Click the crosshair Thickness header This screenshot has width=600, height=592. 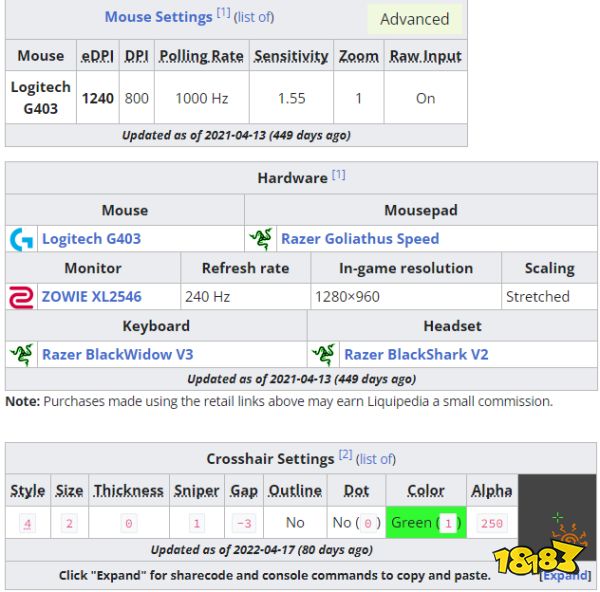pyautogui.click(x=129, y=491)
